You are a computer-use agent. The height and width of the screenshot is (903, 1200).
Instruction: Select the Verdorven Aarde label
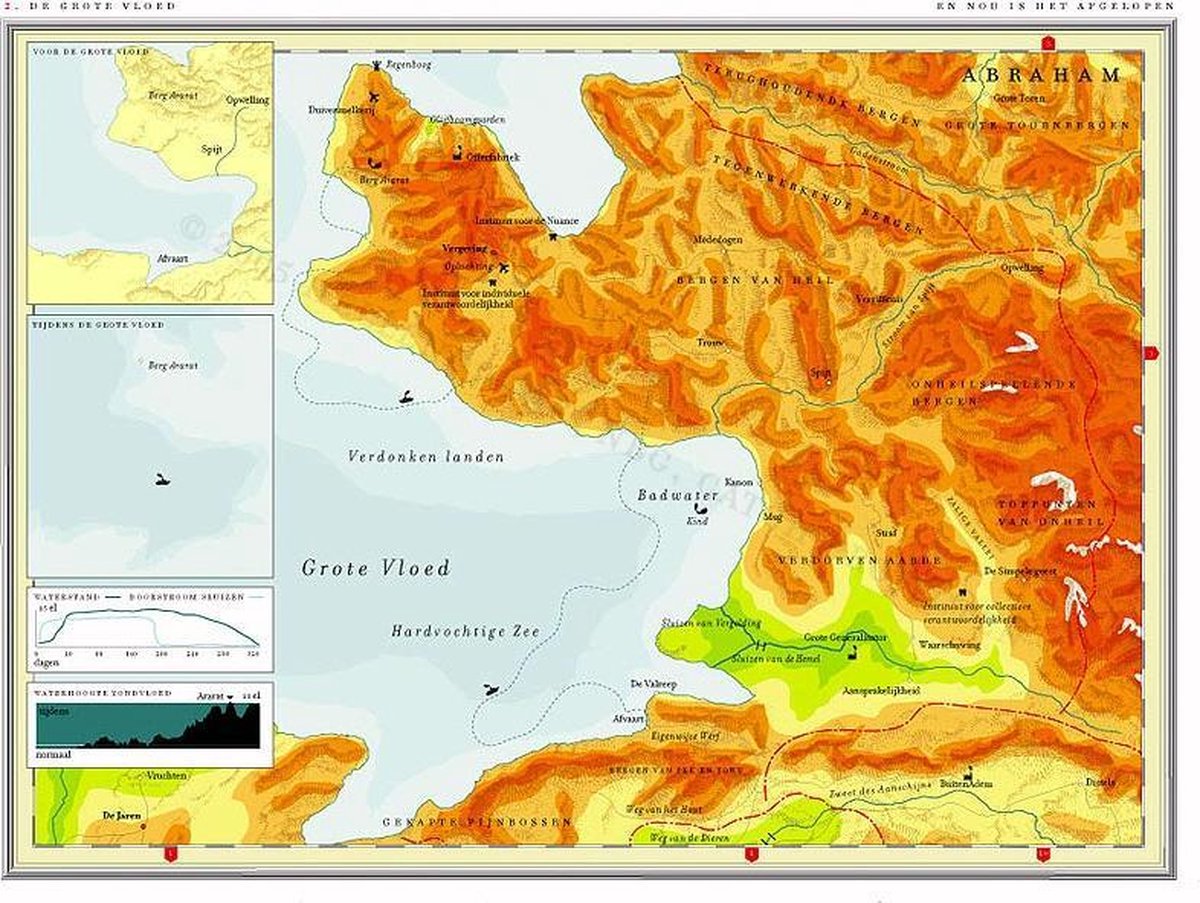coord(860,560)
